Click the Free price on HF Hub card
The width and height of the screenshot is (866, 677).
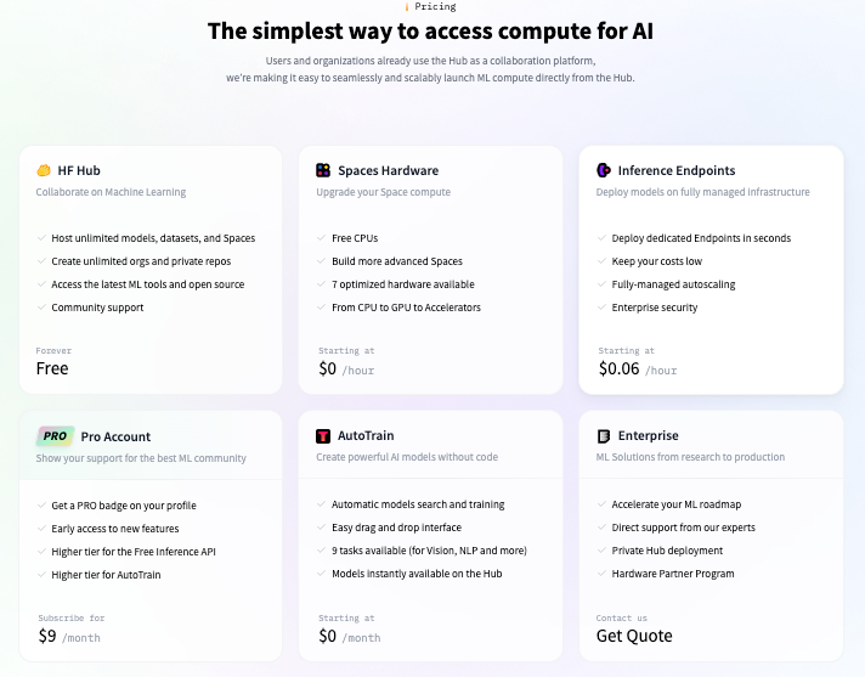click(52, 369)
